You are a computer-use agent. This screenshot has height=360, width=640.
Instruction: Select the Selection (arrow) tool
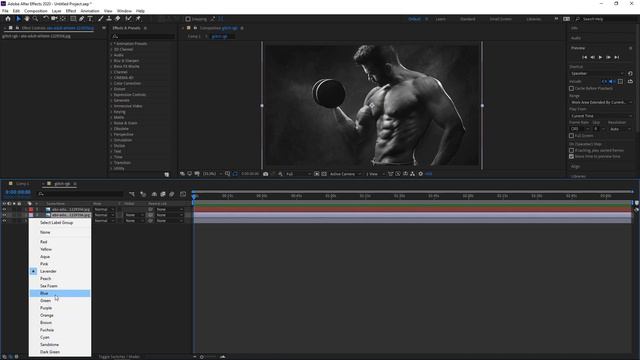[x=18, y=19]
